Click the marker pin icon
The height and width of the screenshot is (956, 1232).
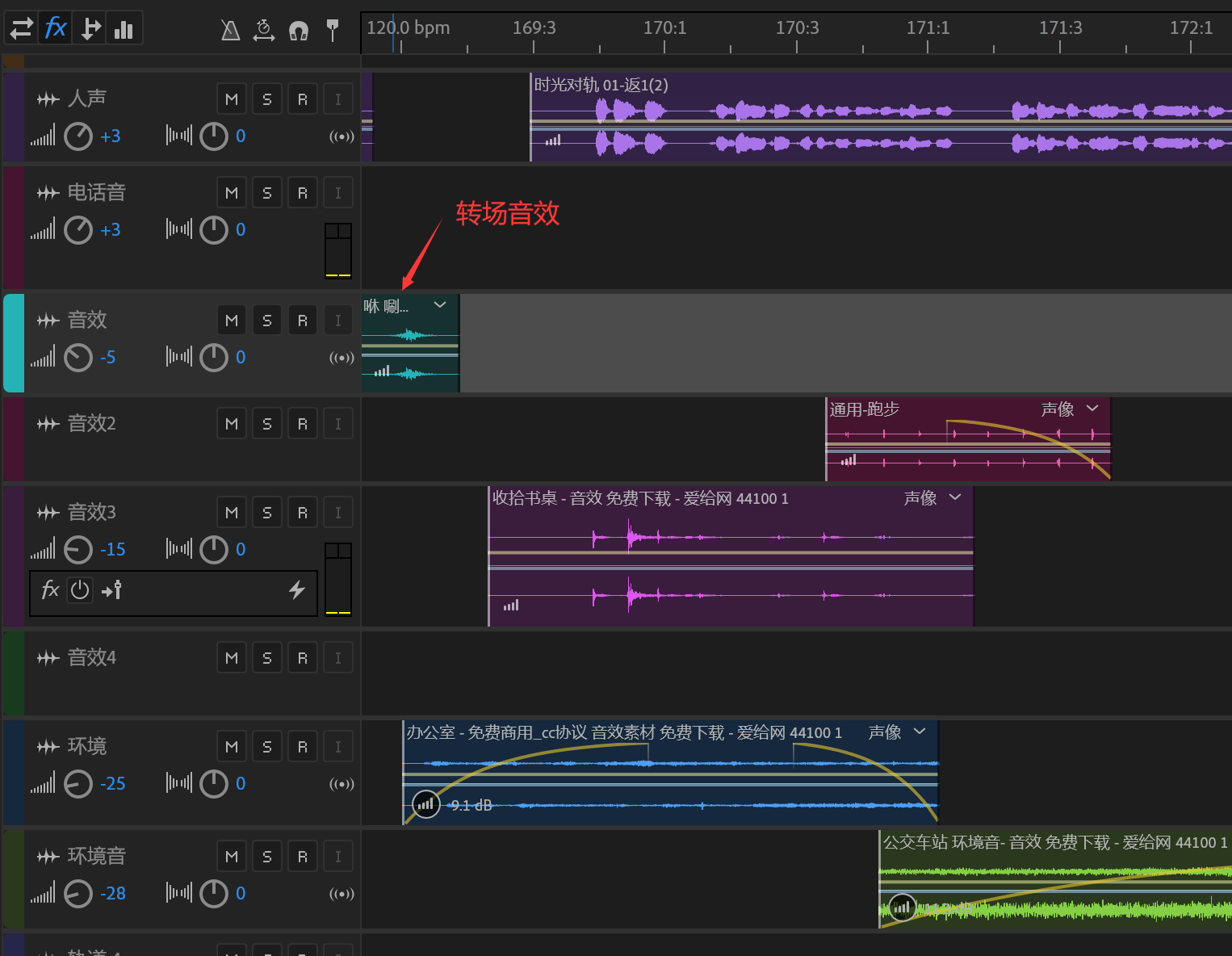click(x=332, y=31)
